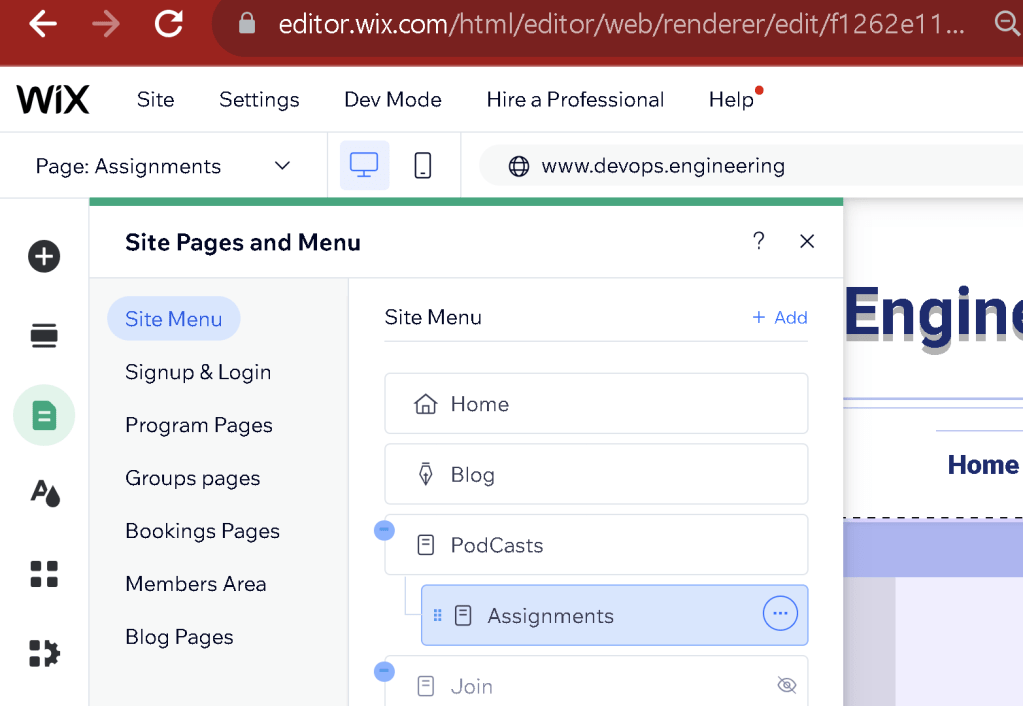Close the Site Pages and Menu panel
The image size is (1023, 706).
807,241
